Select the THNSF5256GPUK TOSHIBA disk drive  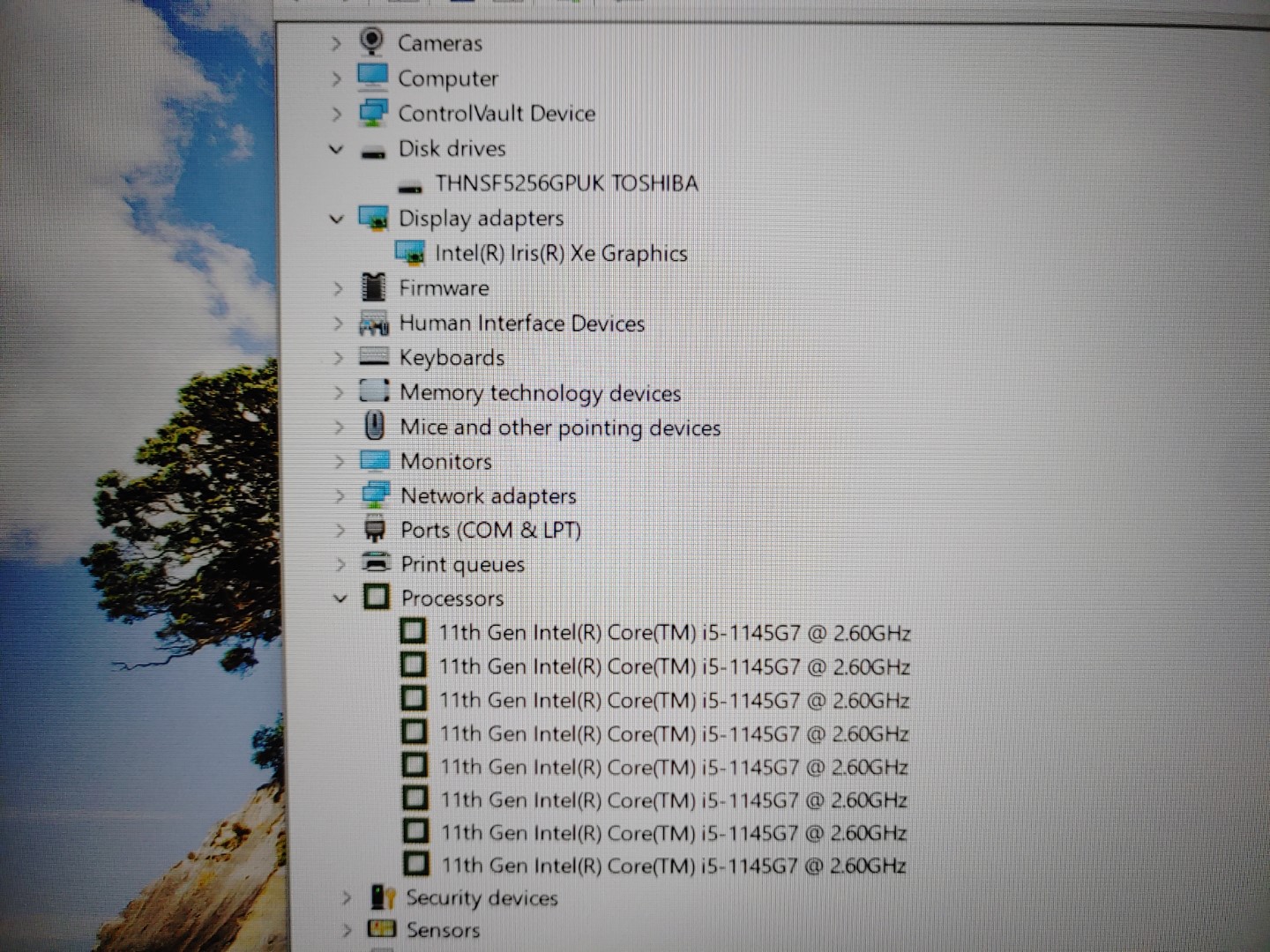[565, 183]
